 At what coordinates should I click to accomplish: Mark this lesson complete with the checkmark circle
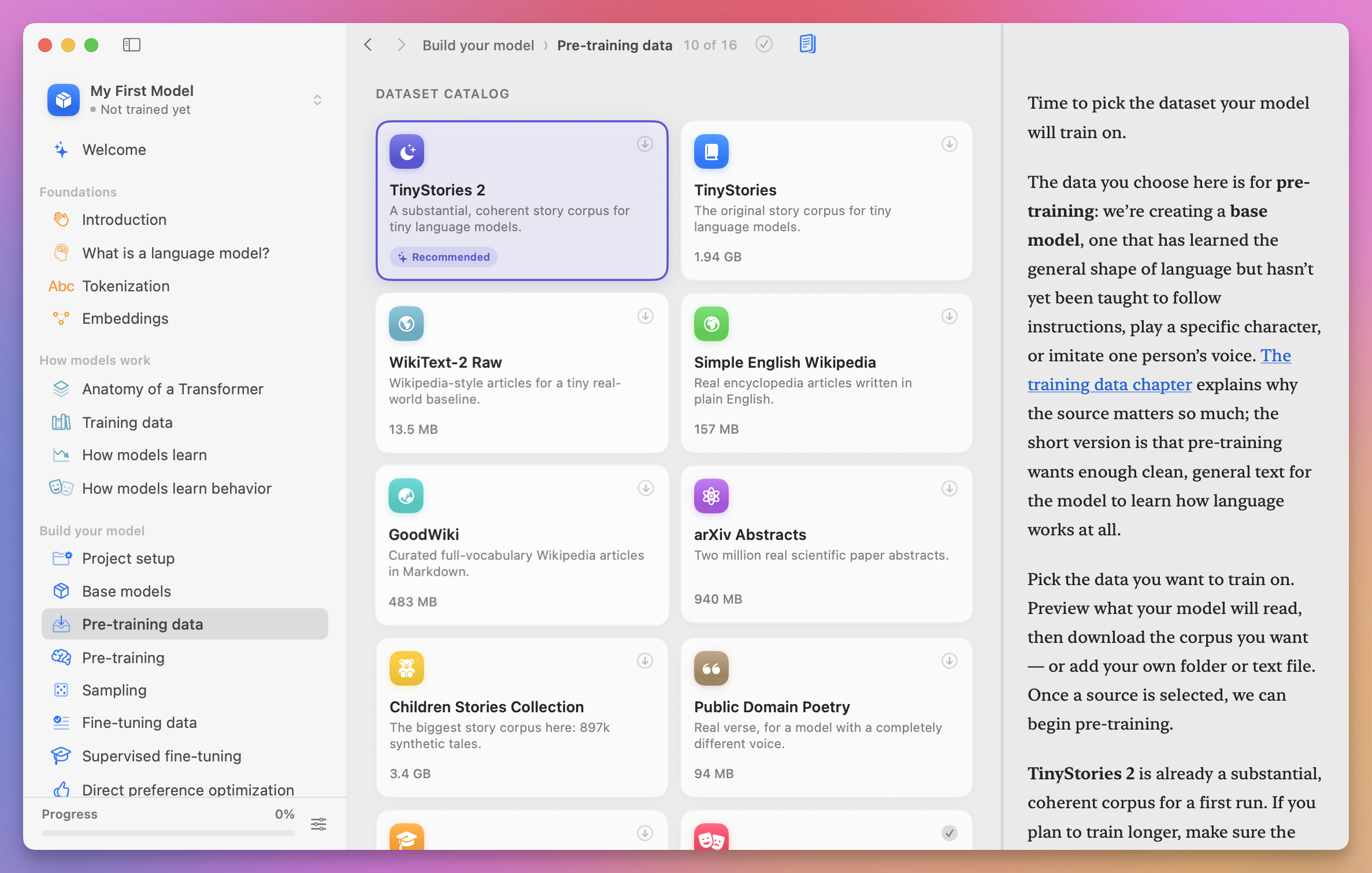pos(764,45)
